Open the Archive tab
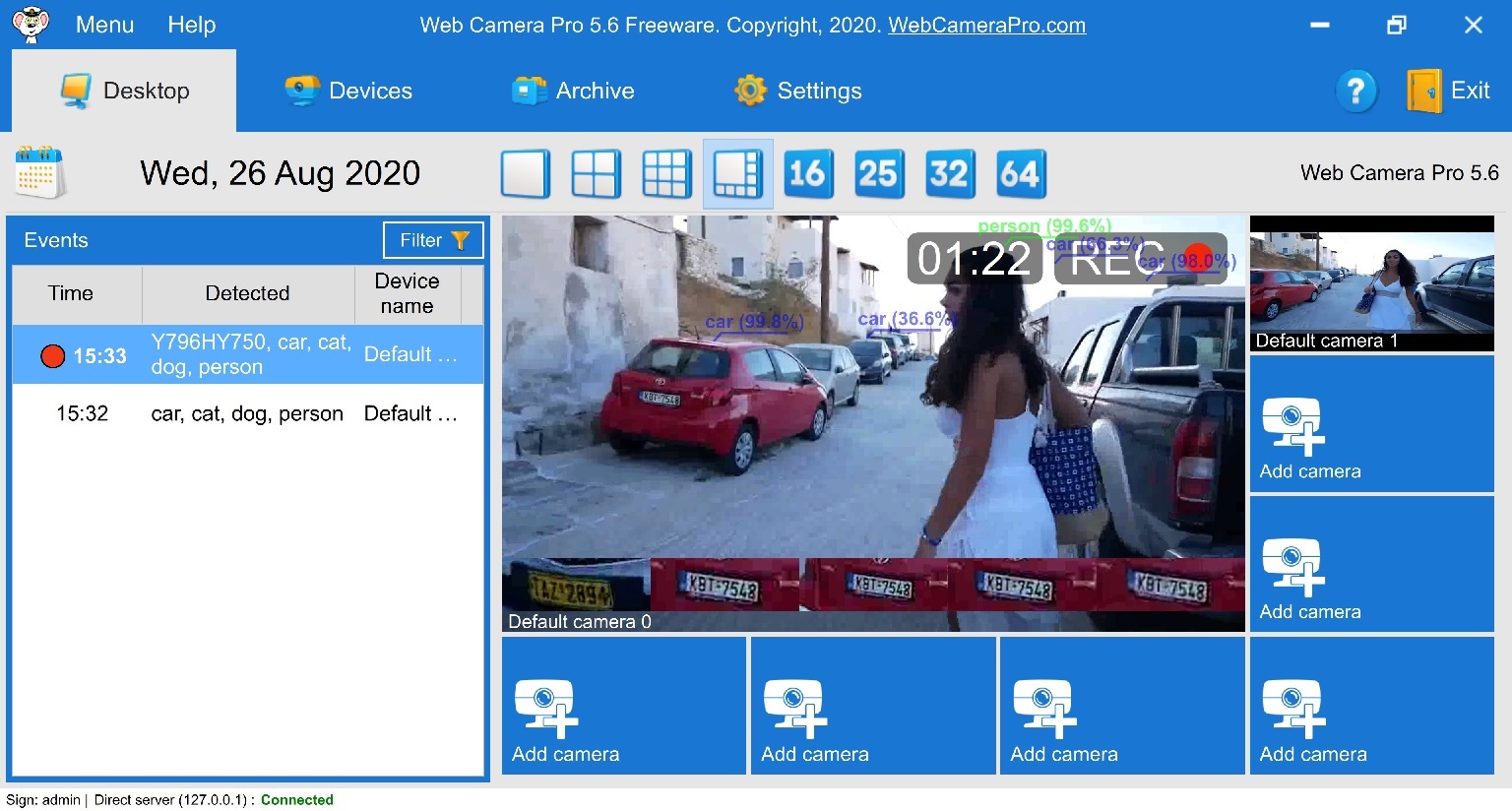This screenshot has width=1512, height=811. 572,91
